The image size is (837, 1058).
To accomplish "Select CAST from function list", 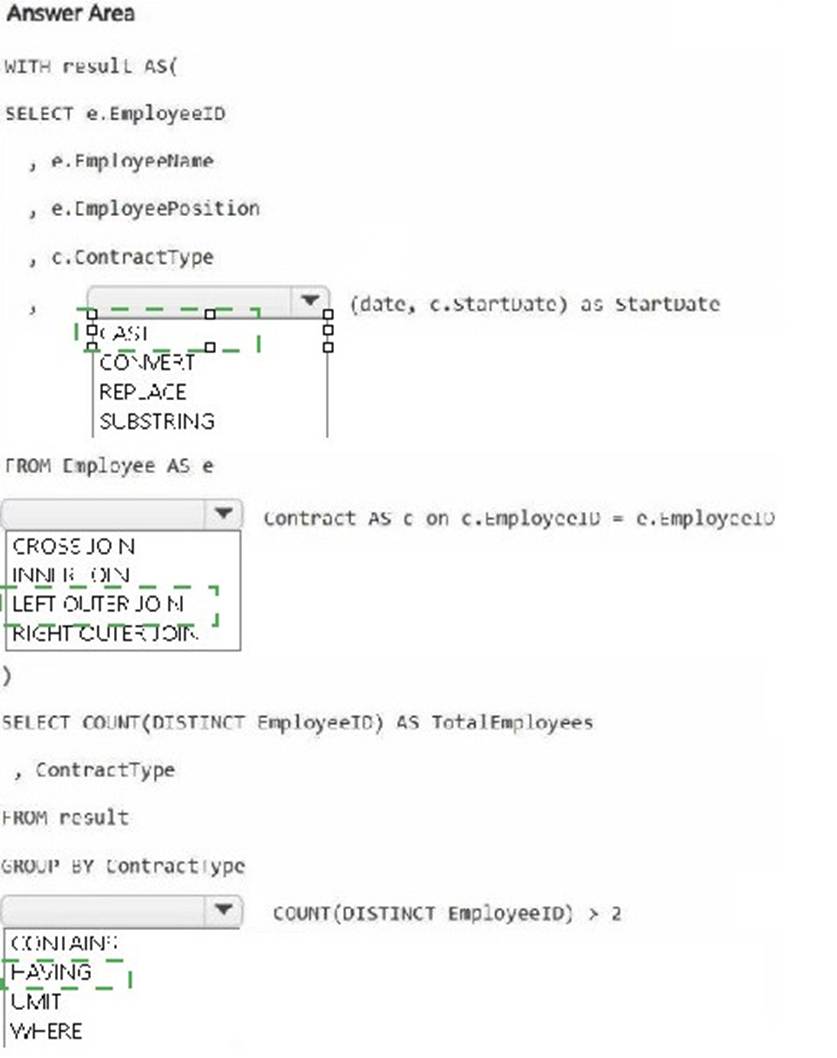I will (124, 333).
